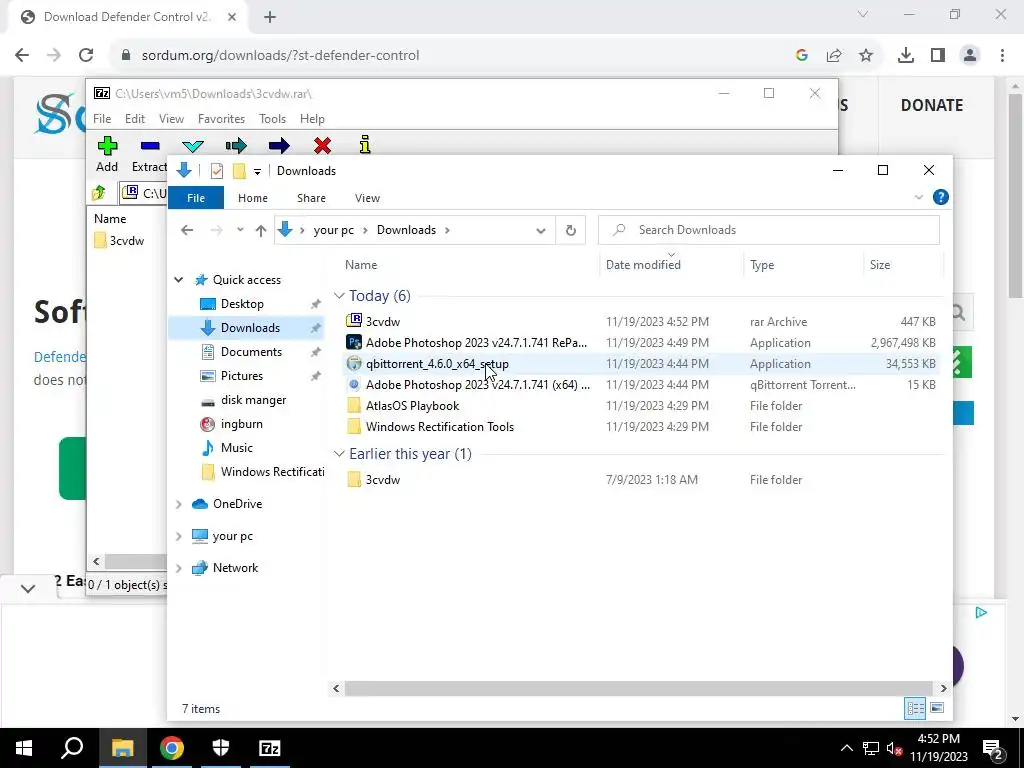Image resolution: width=1024 pixels, height=768 pixels.
Task: Open Explorer recent locations dropdown
Action: [240, 230]
